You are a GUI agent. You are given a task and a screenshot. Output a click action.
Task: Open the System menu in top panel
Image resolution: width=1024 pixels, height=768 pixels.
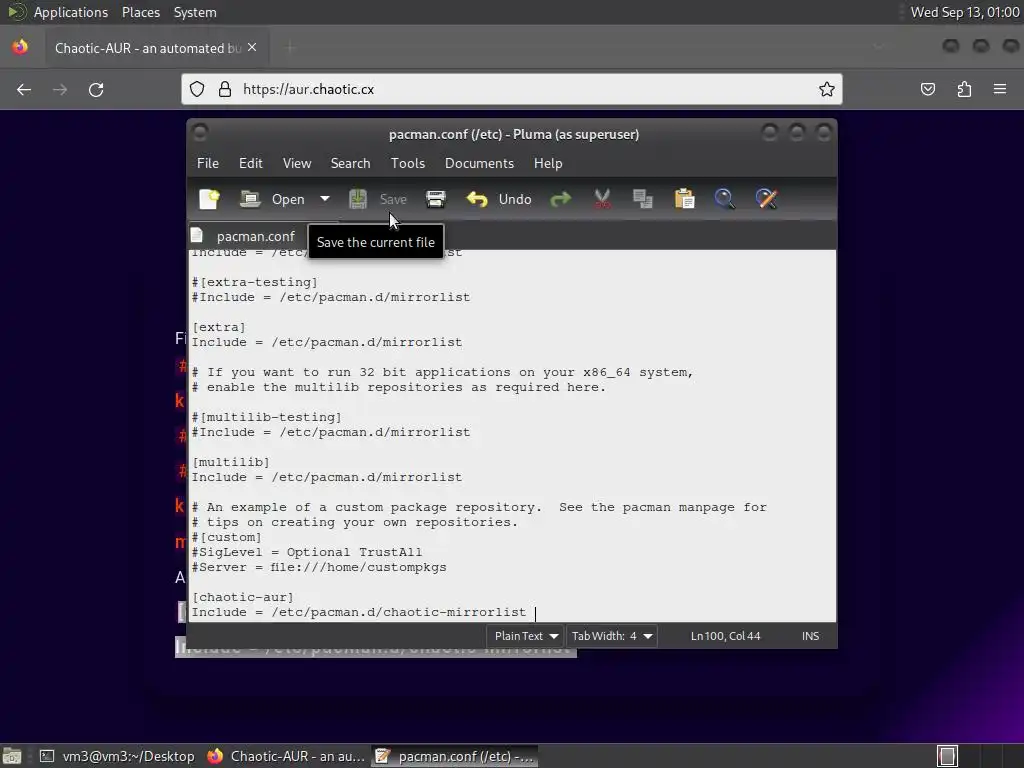coord(195,12)
